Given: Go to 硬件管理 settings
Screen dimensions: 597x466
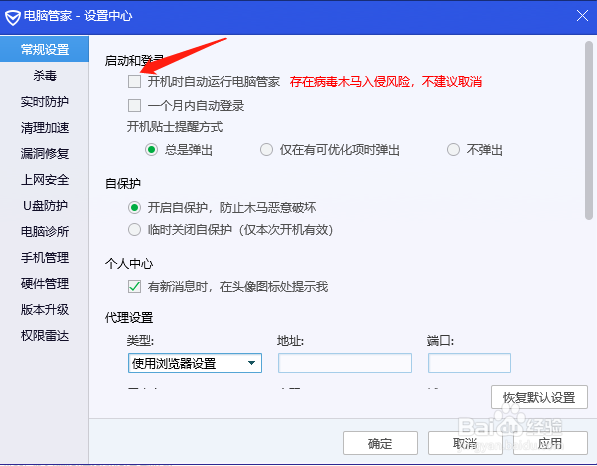Looking at the screenshot, I should [x=45, y=284].
